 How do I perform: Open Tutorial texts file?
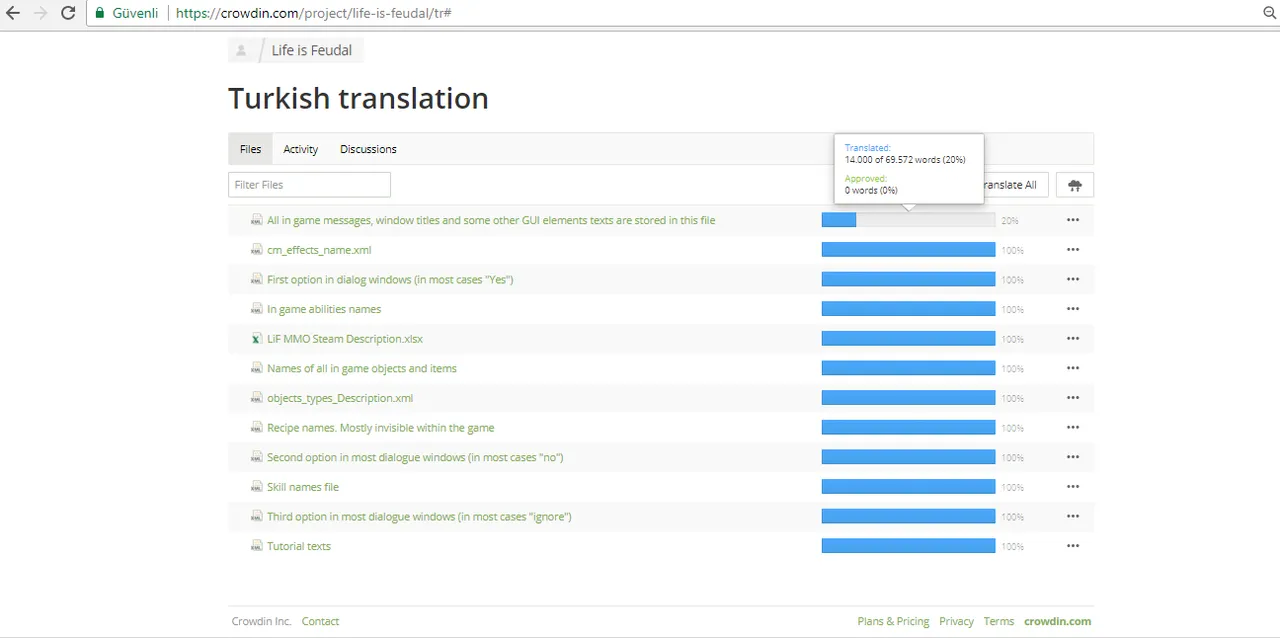coord(299,546)
